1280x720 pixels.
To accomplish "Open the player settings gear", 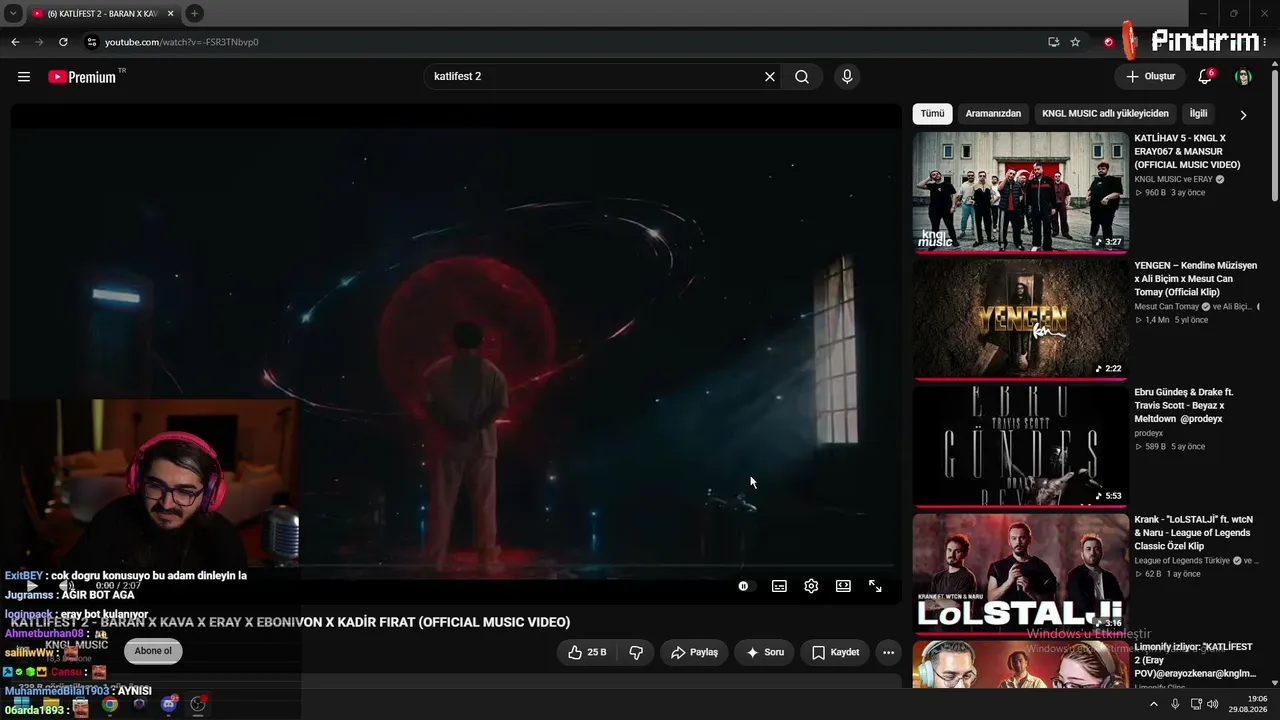I will 811,586.
